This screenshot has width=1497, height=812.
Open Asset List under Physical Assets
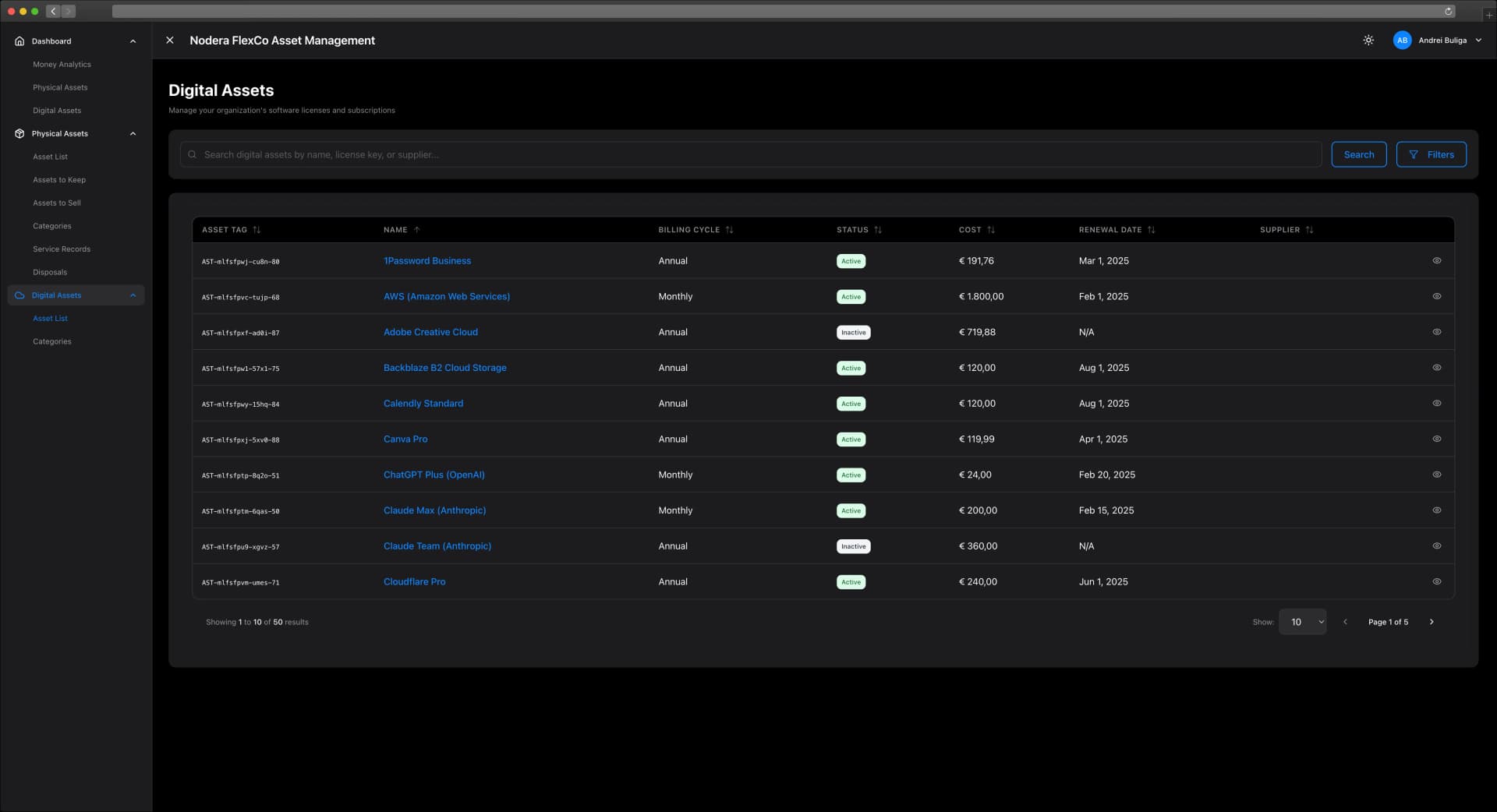pyautogui.click(x=50, y=157)
